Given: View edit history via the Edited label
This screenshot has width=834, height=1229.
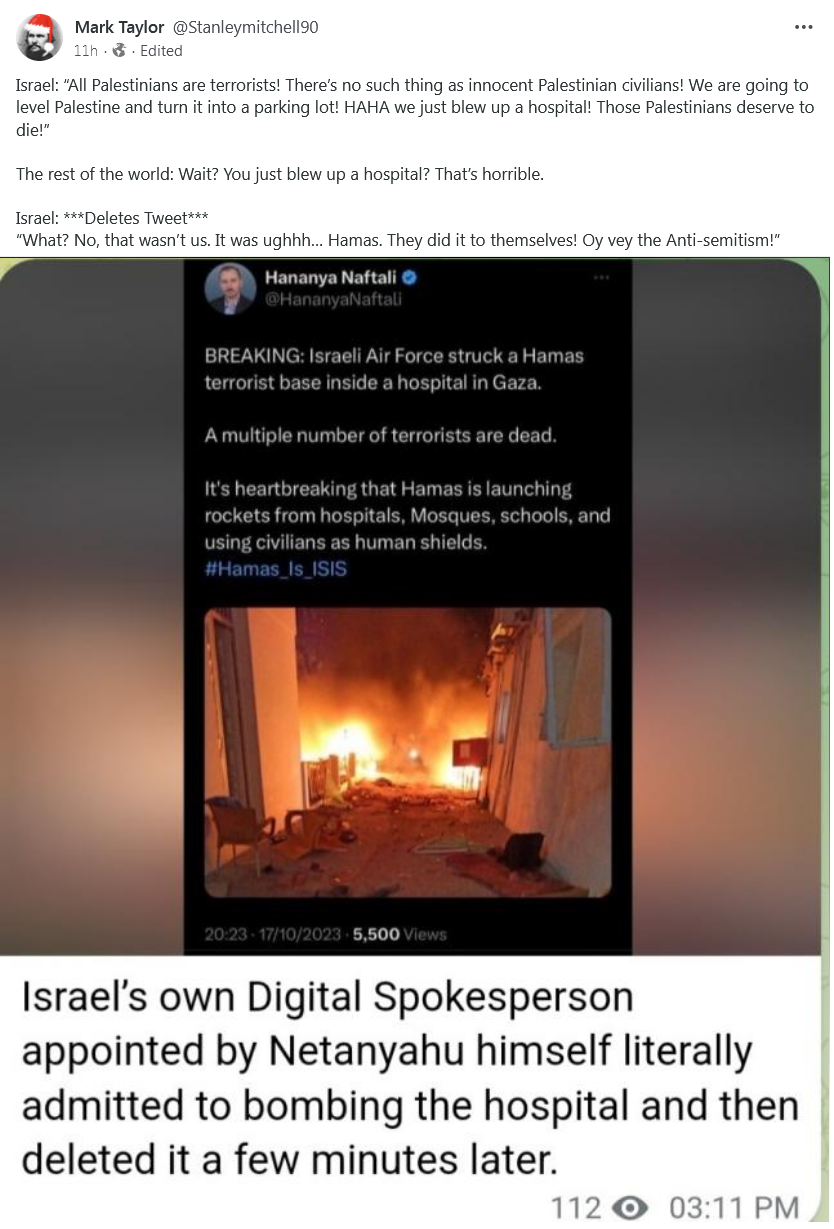Looking at the screenshot, I should pyautogui.click(x=161, y=50).
